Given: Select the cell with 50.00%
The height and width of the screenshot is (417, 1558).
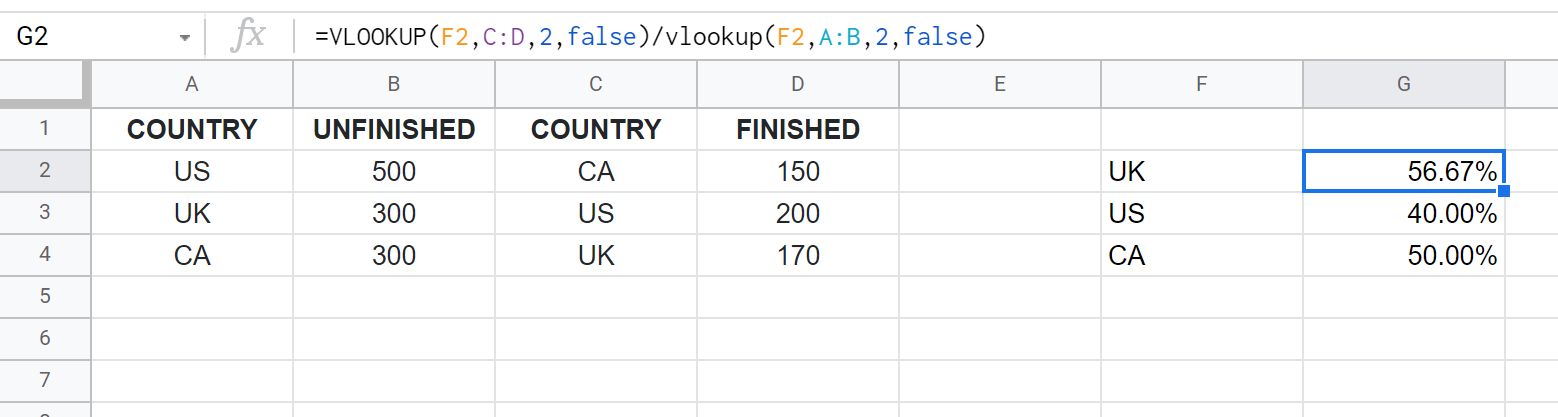Looking at the screenshot, I should (1403, 255).
